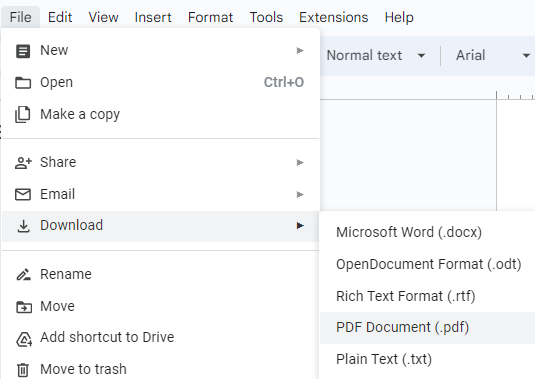Open the View menu

pos(103,17)
